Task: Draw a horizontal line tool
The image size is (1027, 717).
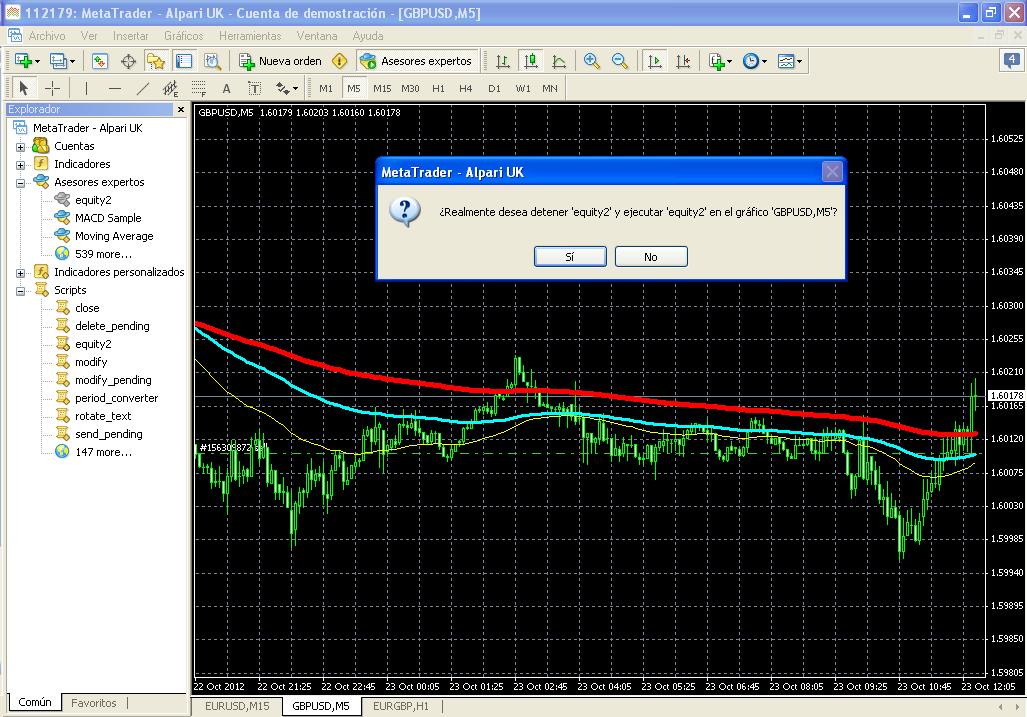Action: point(114,88)
